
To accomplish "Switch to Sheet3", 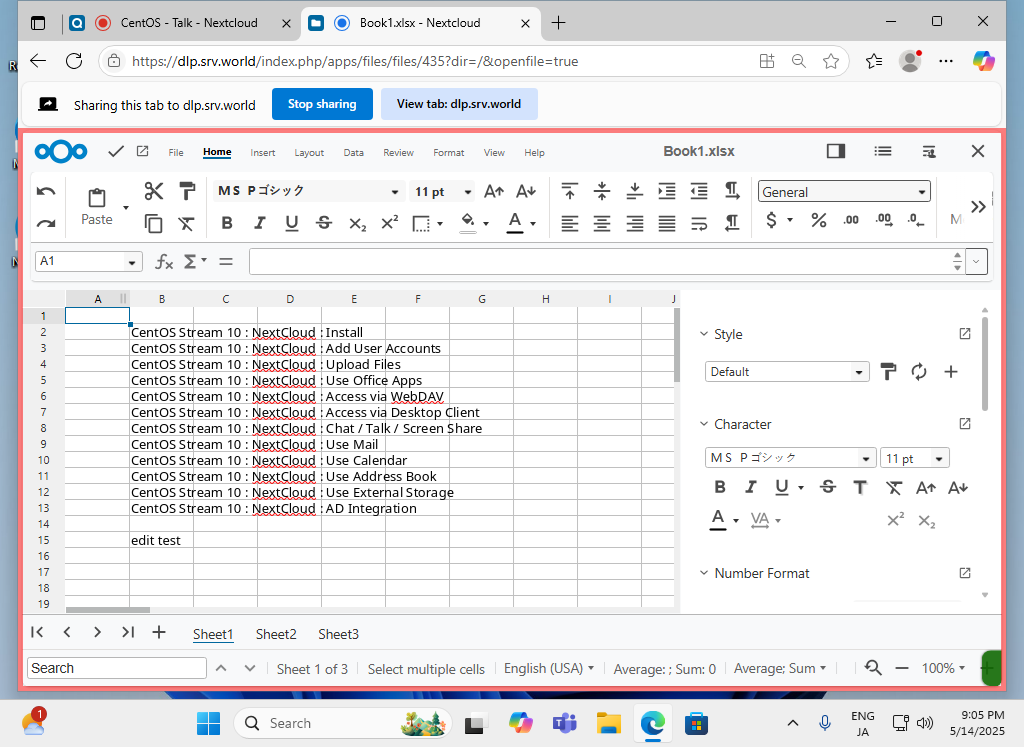I will (338, 634).
